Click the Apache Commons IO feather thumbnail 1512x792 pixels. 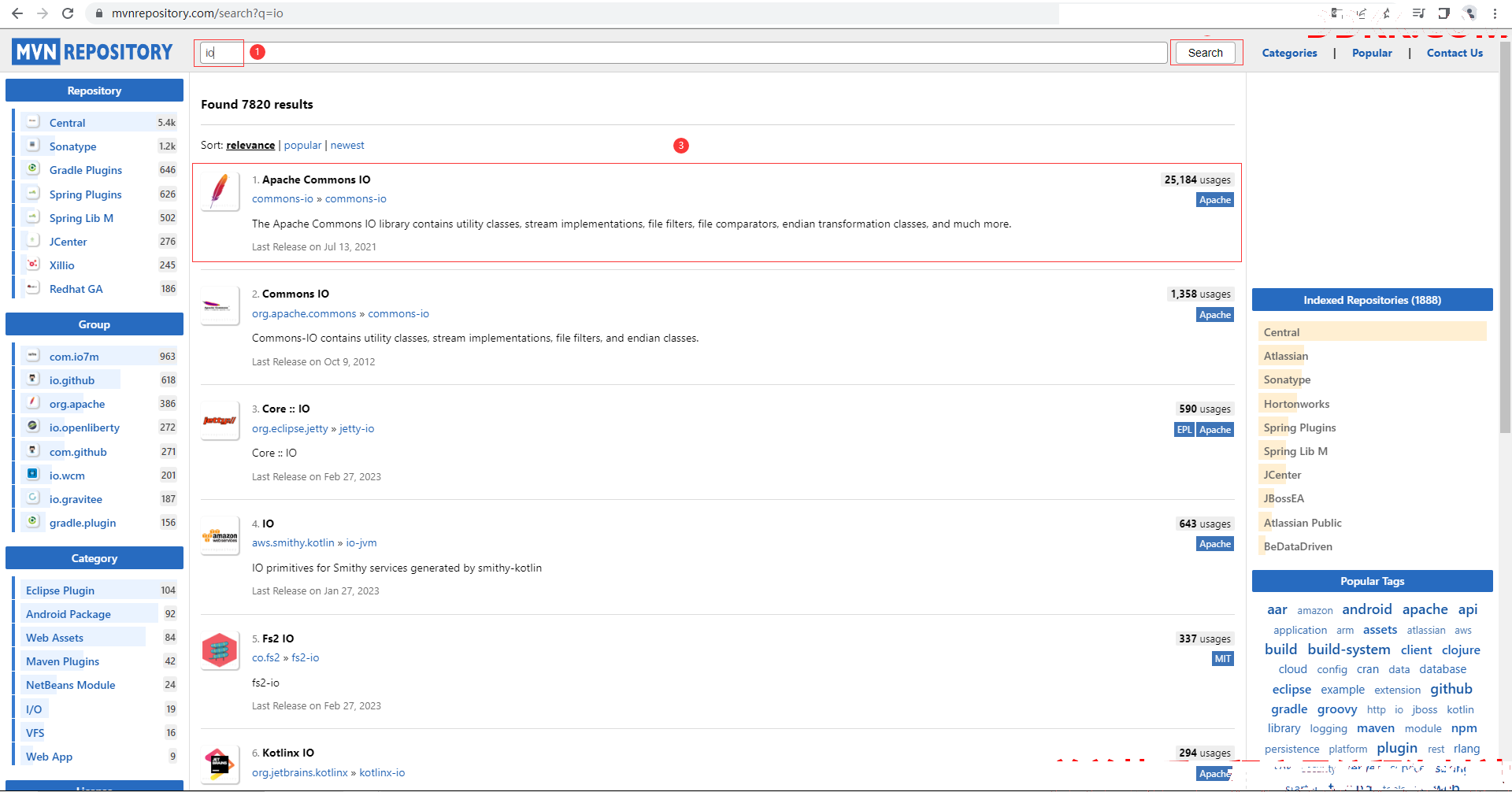[x=220, y=191]
